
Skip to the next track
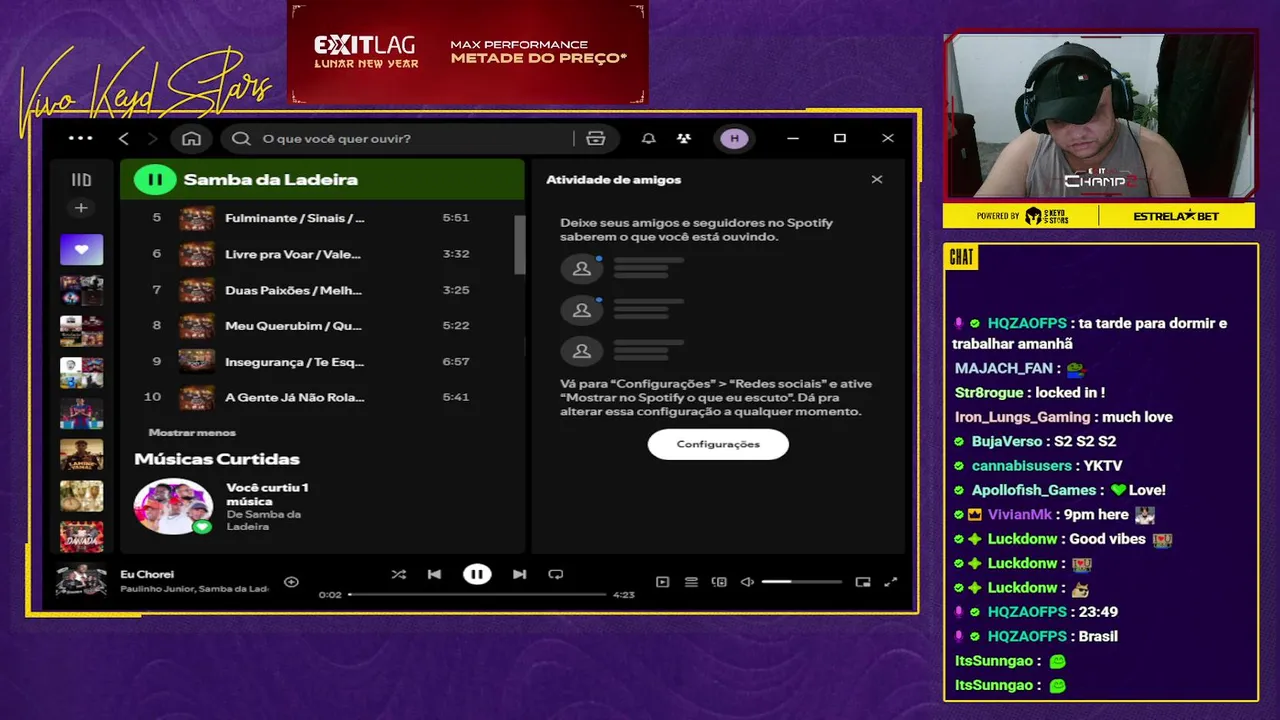pyautogui.click(x=519, y=574)
